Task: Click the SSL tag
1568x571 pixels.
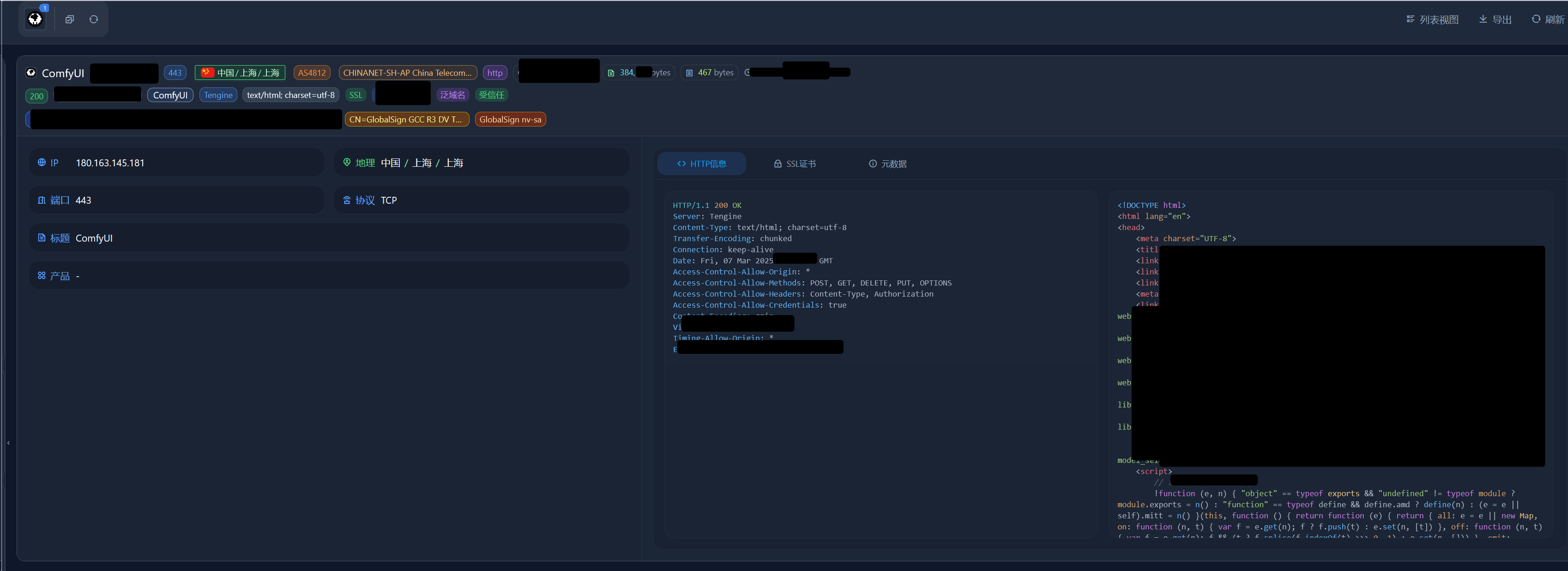Action: [356, 96]
